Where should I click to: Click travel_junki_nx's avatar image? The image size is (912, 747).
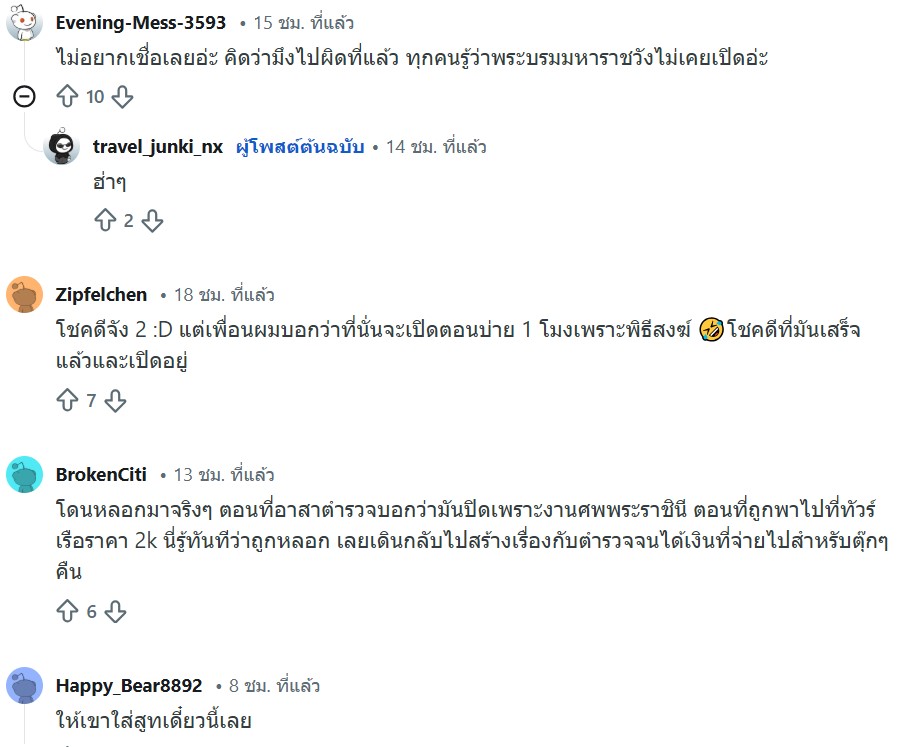point(62,147)
